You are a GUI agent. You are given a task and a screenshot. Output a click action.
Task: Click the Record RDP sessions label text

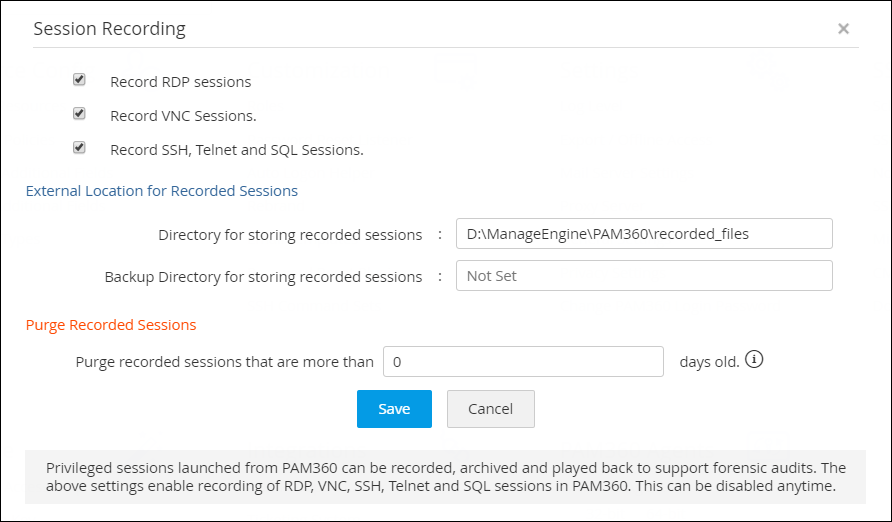click(180, 82)
